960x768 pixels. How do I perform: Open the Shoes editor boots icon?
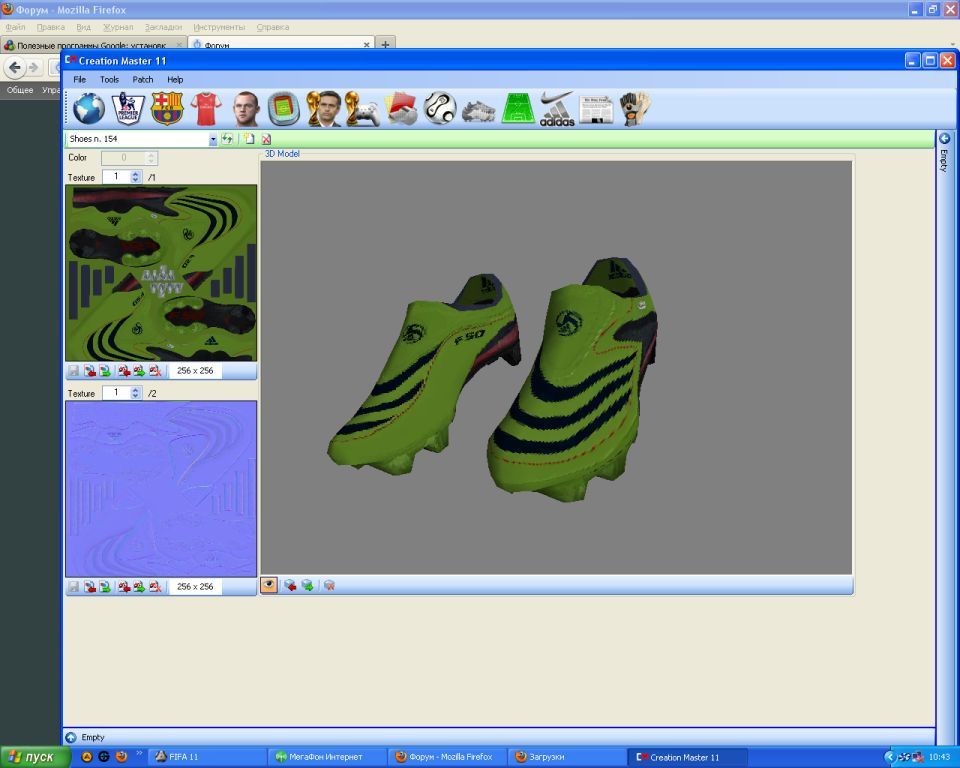tap(479, 111)
